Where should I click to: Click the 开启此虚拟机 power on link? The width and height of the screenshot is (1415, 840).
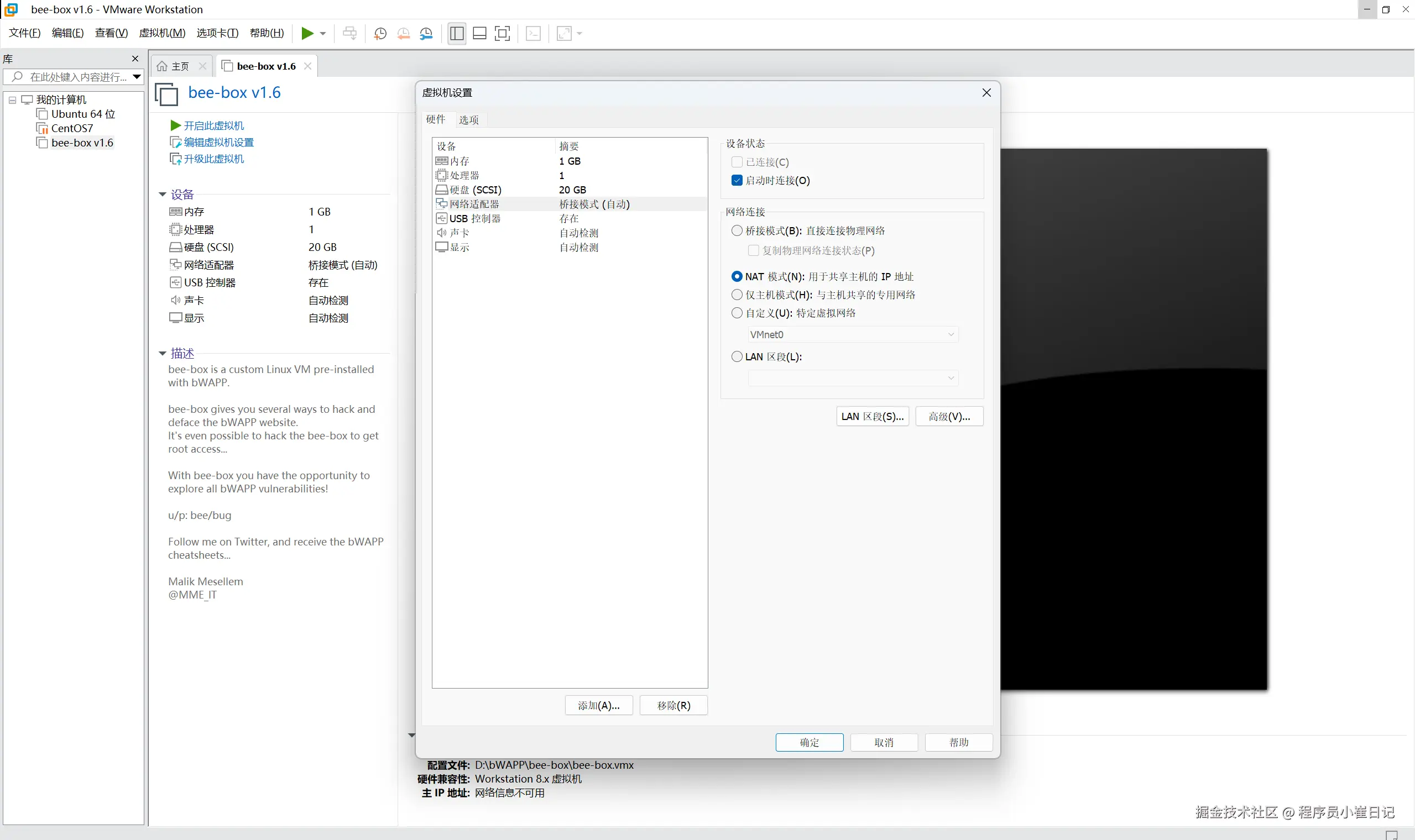point(213,125)
